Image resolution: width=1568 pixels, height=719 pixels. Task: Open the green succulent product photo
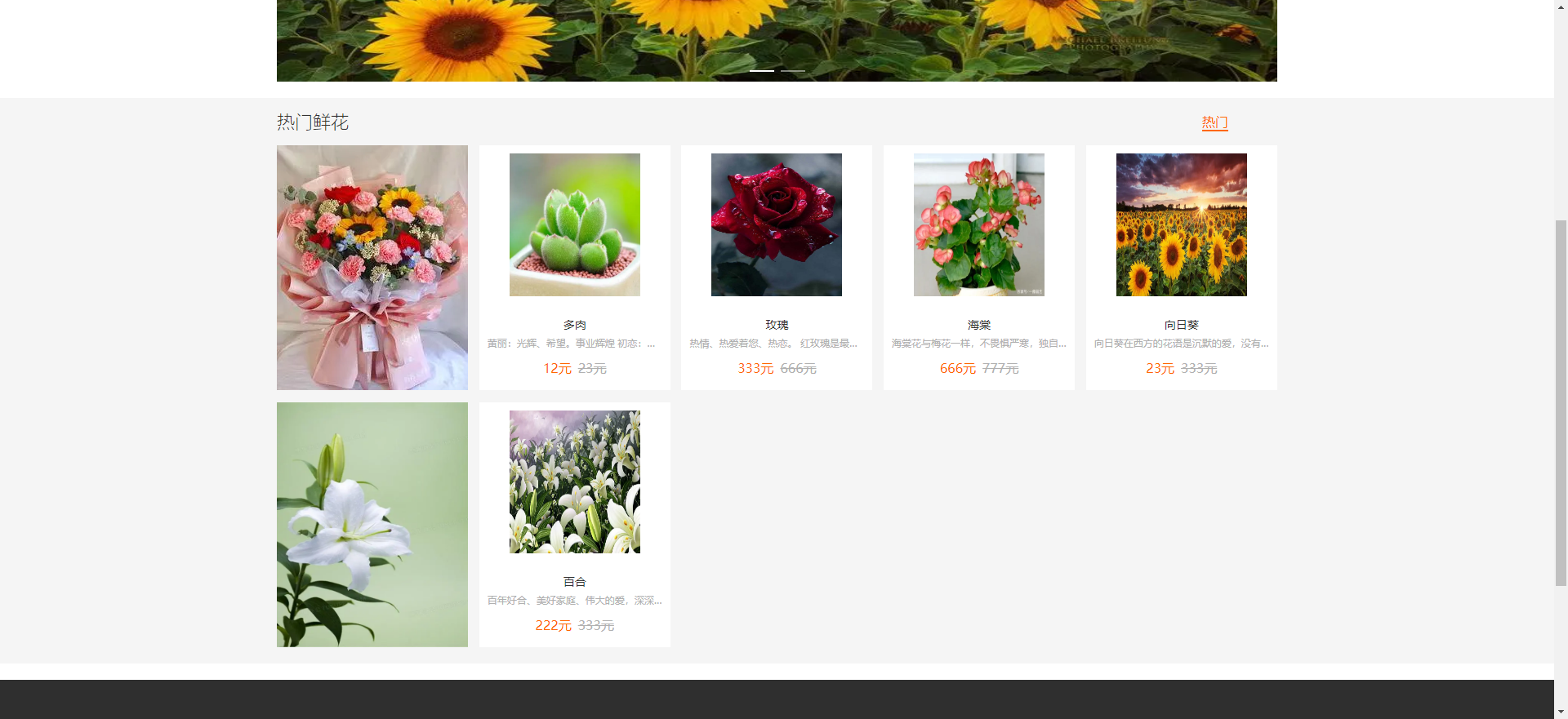click(574, 224)
